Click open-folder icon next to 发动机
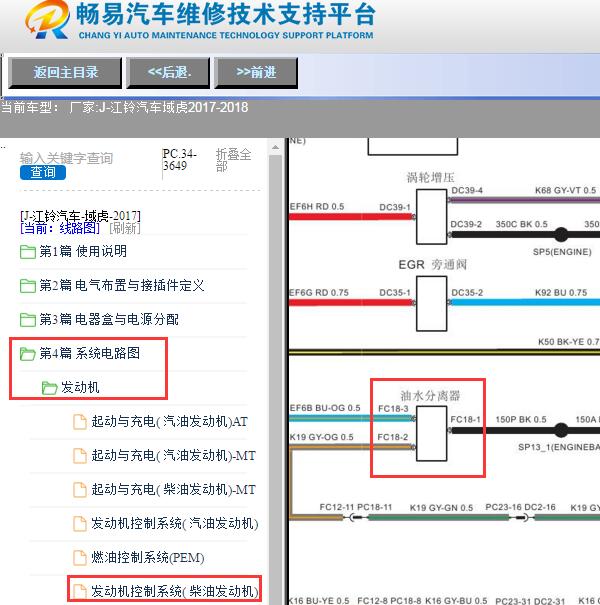 (50, 388)
